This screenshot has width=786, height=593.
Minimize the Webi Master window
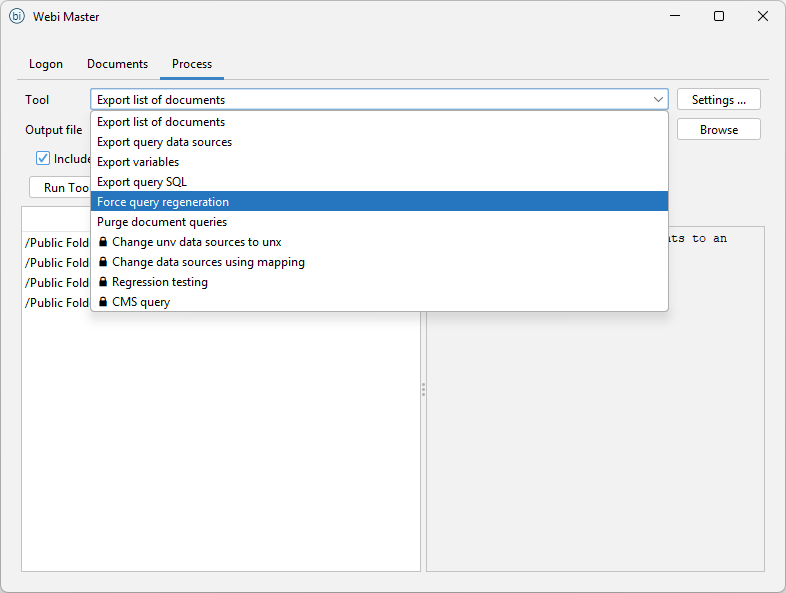click(675, 16)
